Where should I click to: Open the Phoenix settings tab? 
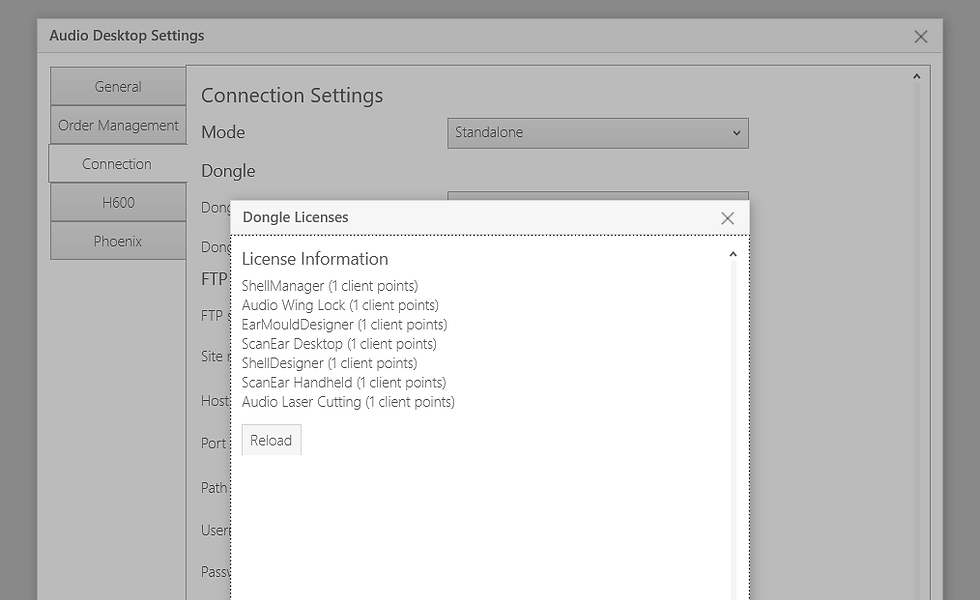(x=118, y=241)
